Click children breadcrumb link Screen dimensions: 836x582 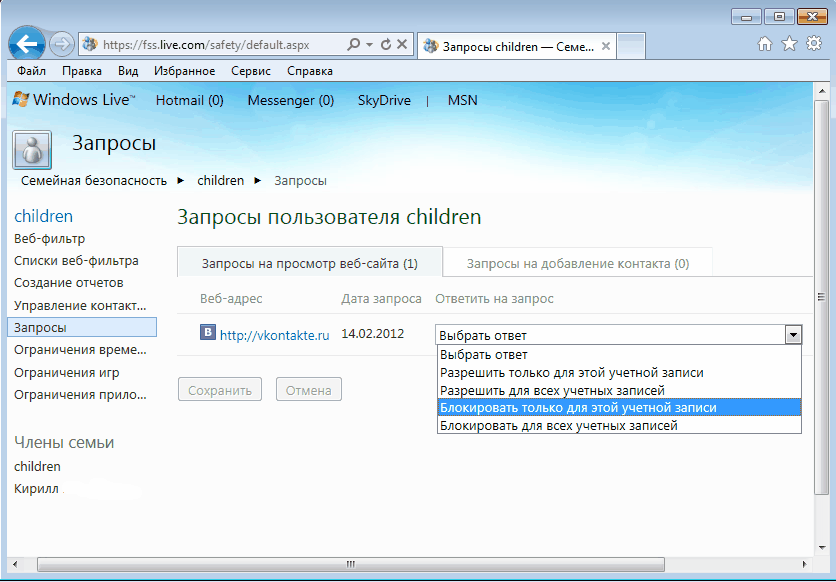pos(220,181)
